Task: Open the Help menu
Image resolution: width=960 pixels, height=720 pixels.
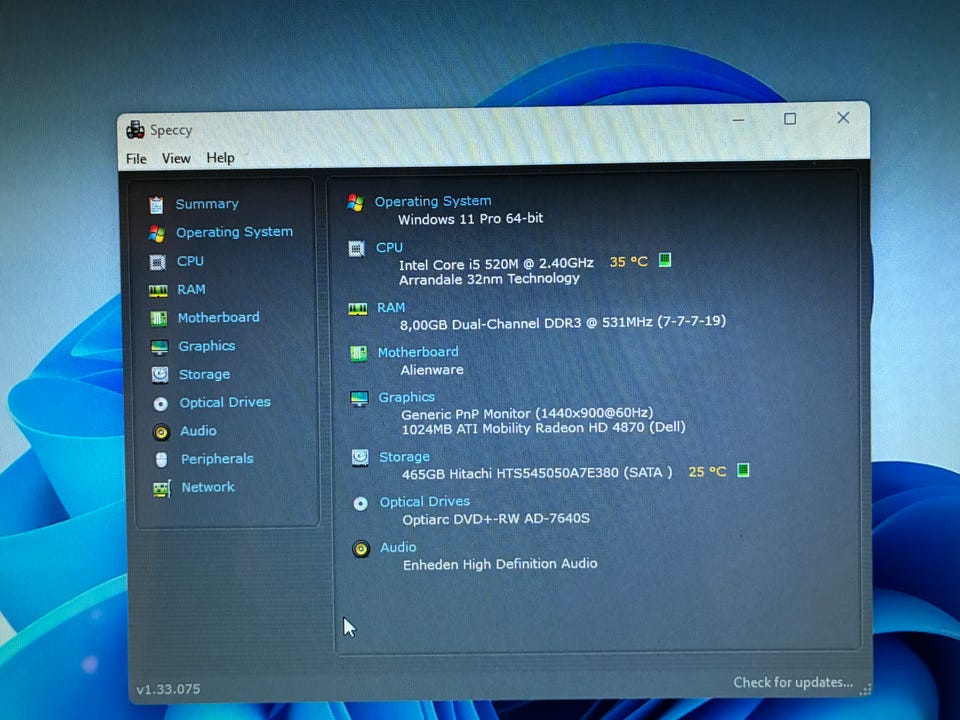Action: (x=220, y=158)
